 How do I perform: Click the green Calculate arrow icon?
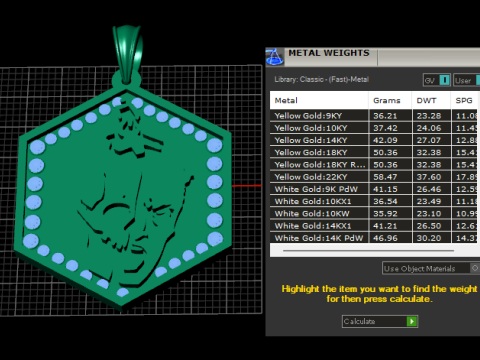coord(412,321)
